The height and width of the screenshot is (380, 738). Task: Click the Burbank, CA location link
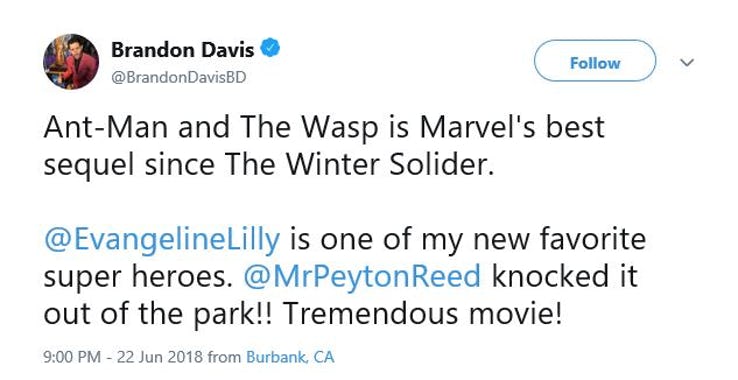290,357
